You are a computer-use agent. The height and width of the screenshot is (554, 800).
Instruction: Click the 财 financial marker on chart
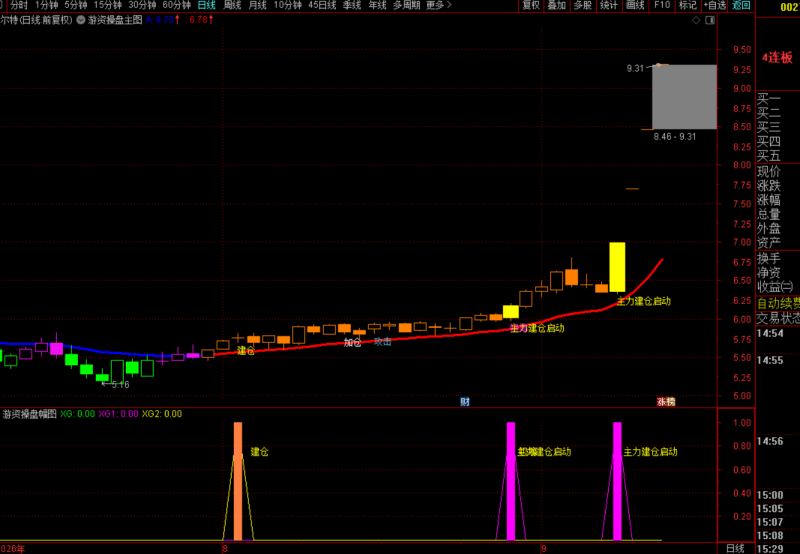[465, 402]
